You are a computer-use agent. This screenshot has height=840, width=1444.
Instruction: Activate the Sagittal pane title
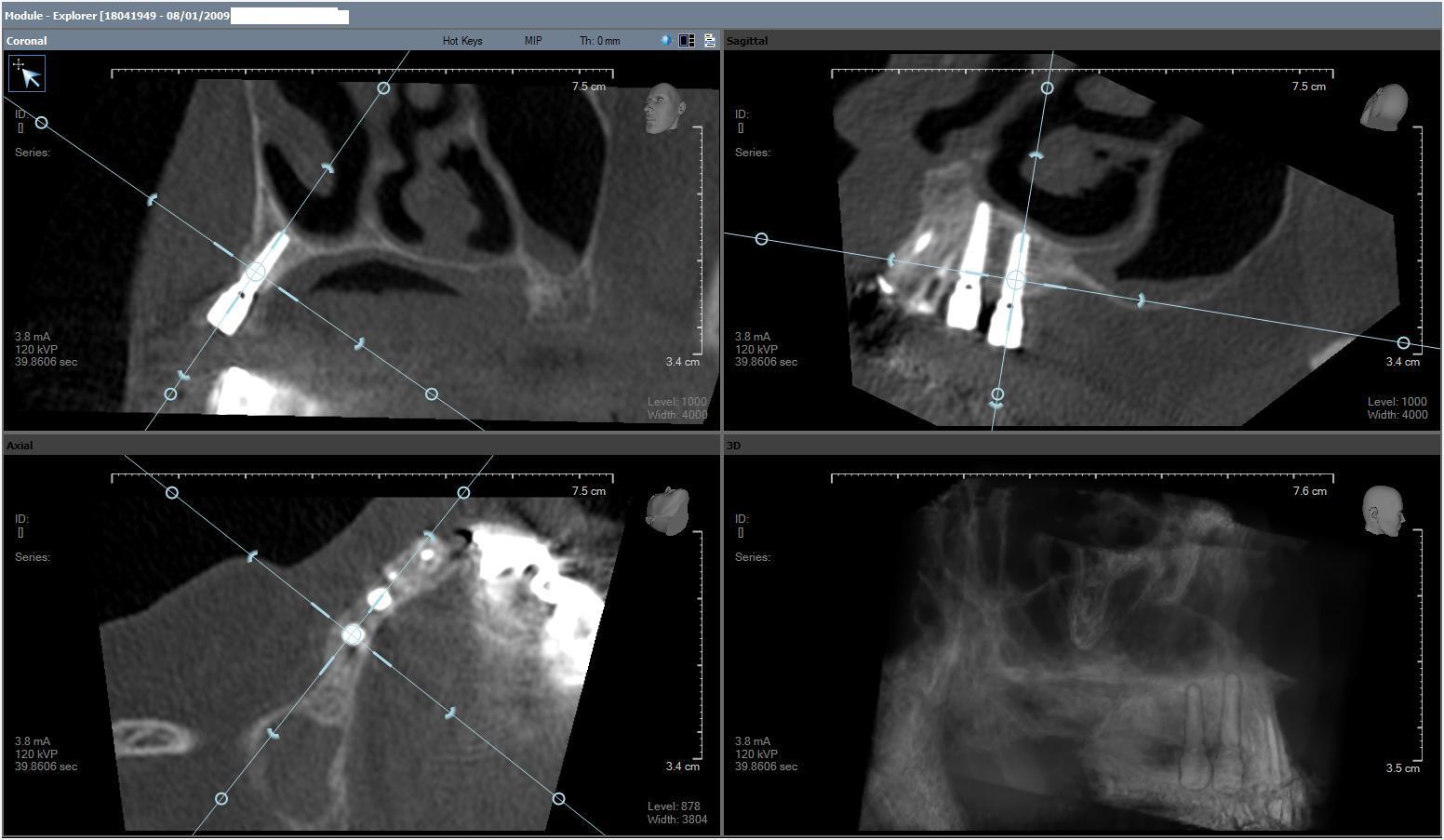(746, 41)
